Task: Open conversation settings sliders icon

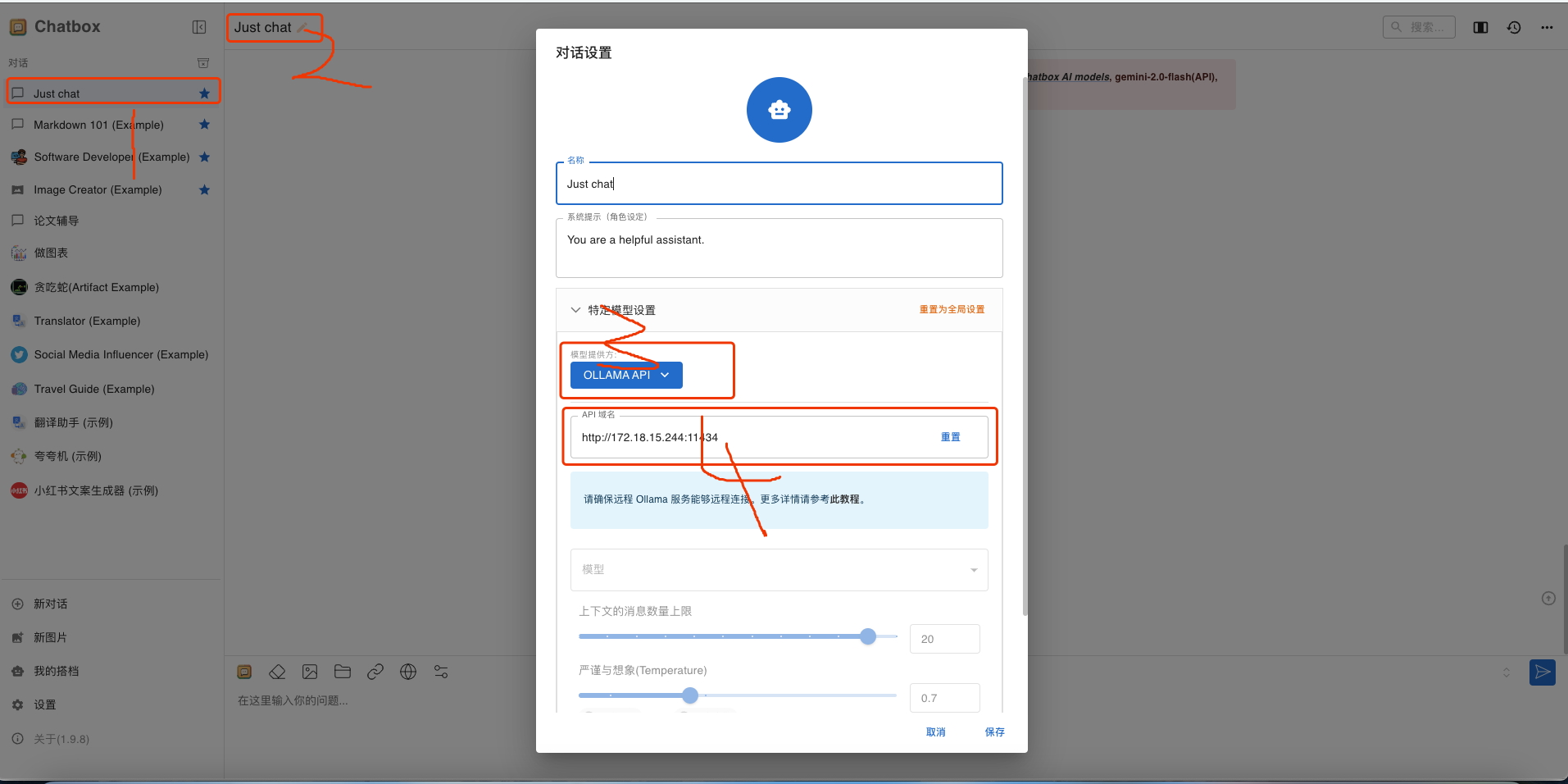Action: [x=441, y=672]
